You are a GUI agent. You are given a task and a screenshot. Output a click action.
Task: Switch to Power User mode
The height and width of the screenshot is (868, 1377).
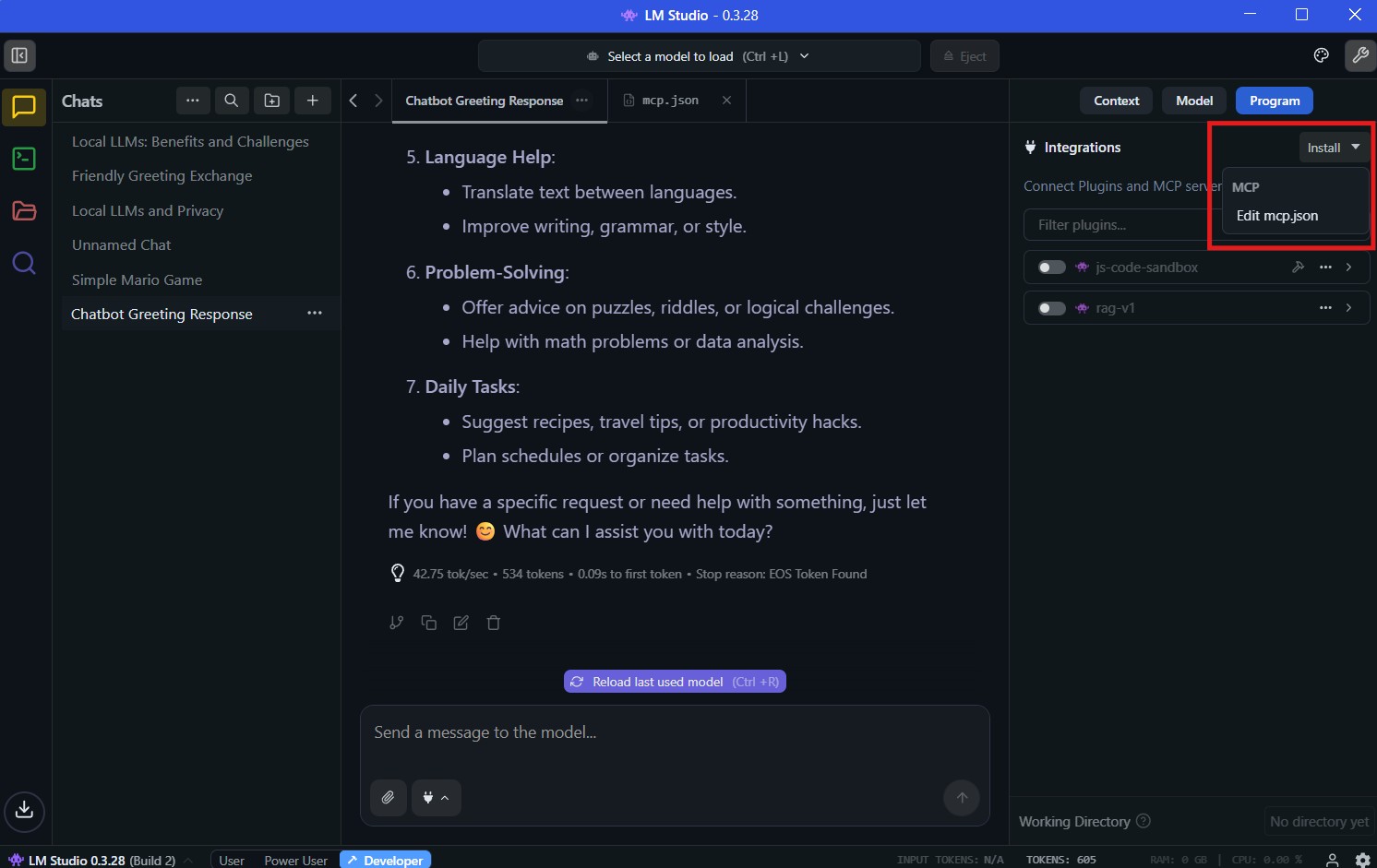click(295, 860)
